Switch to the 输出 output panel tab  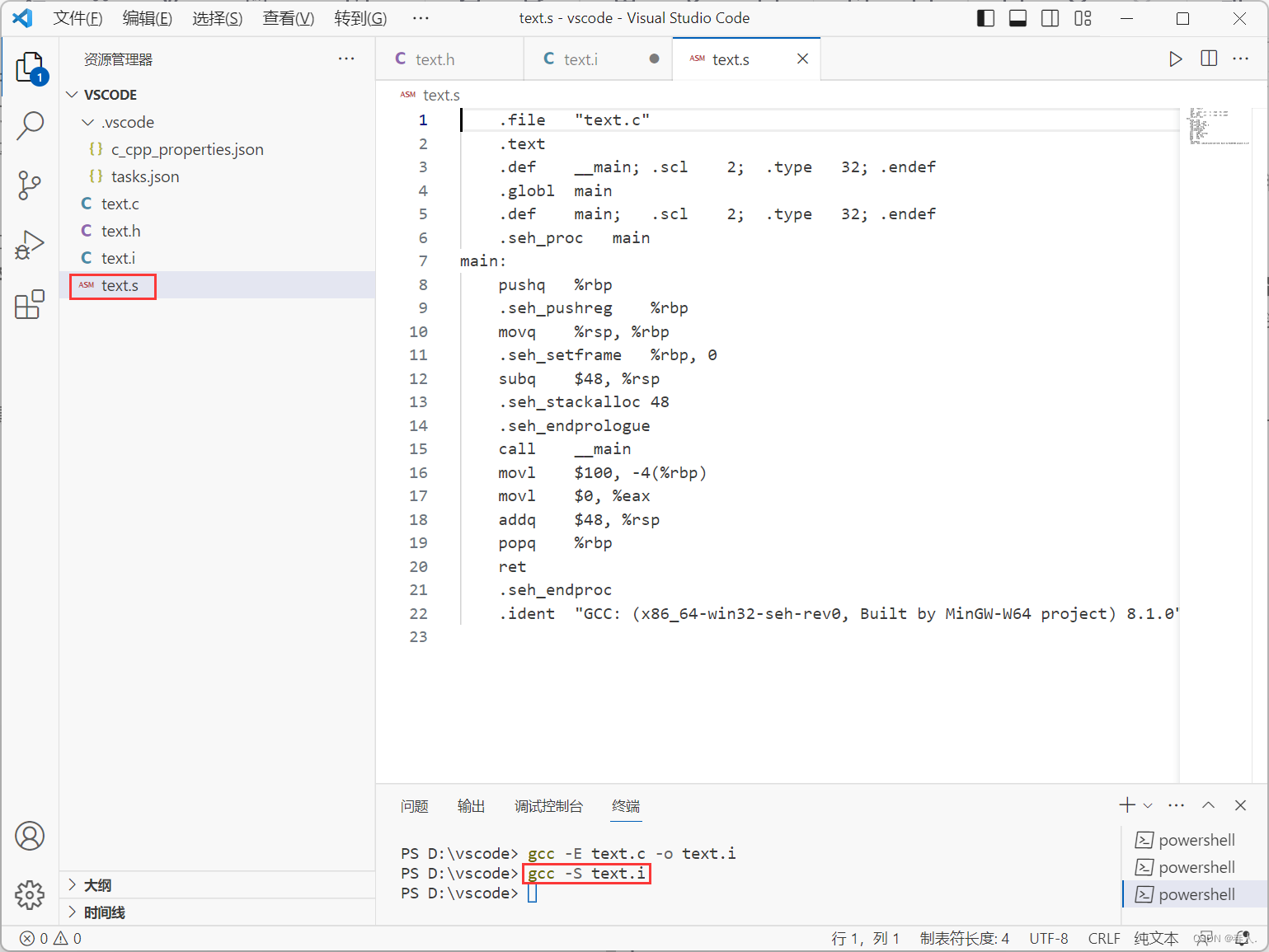(471, 806)
